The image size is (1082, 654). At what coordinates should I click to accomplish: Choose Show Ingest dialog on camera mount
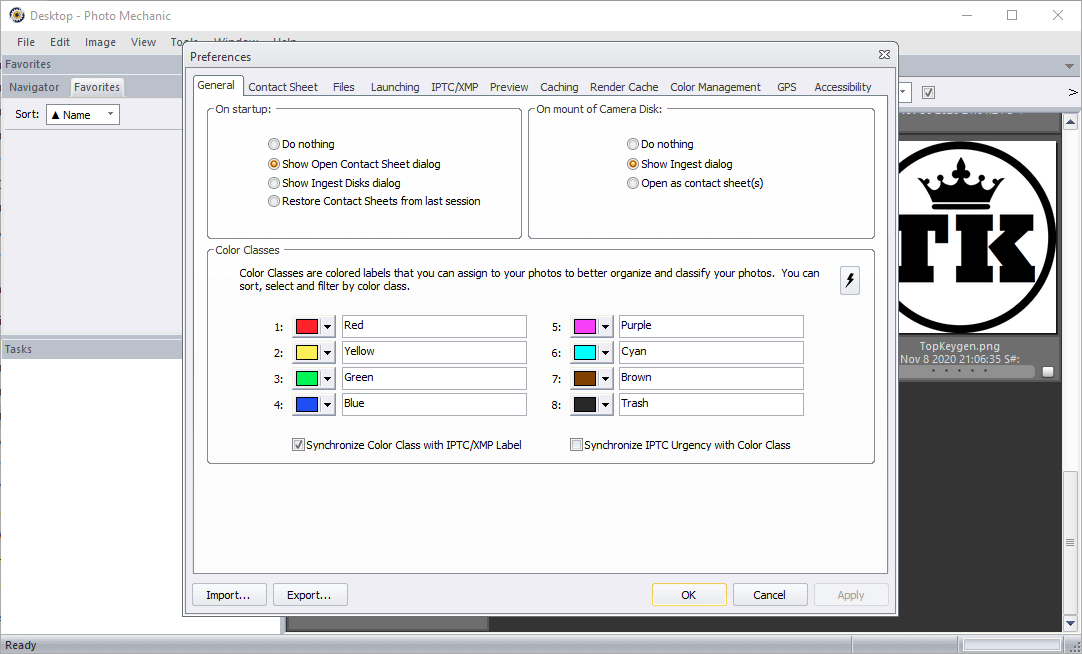click(x=680, y=164)
